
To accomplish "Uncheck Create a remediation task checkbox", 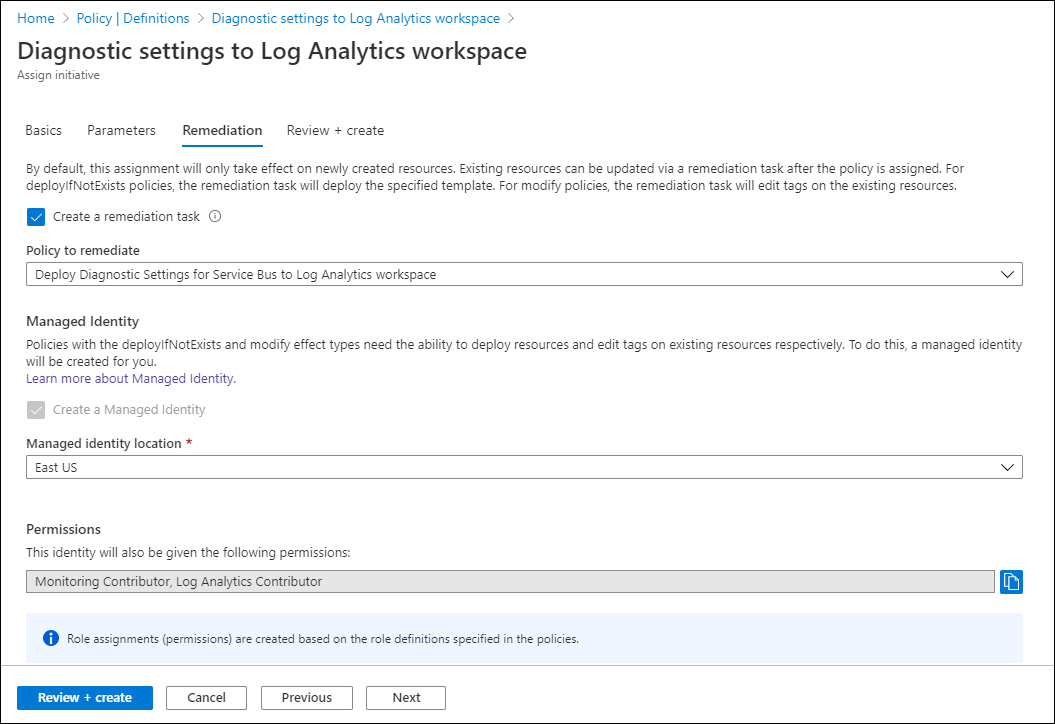I will pyautogui.click(x=36, y=216).
